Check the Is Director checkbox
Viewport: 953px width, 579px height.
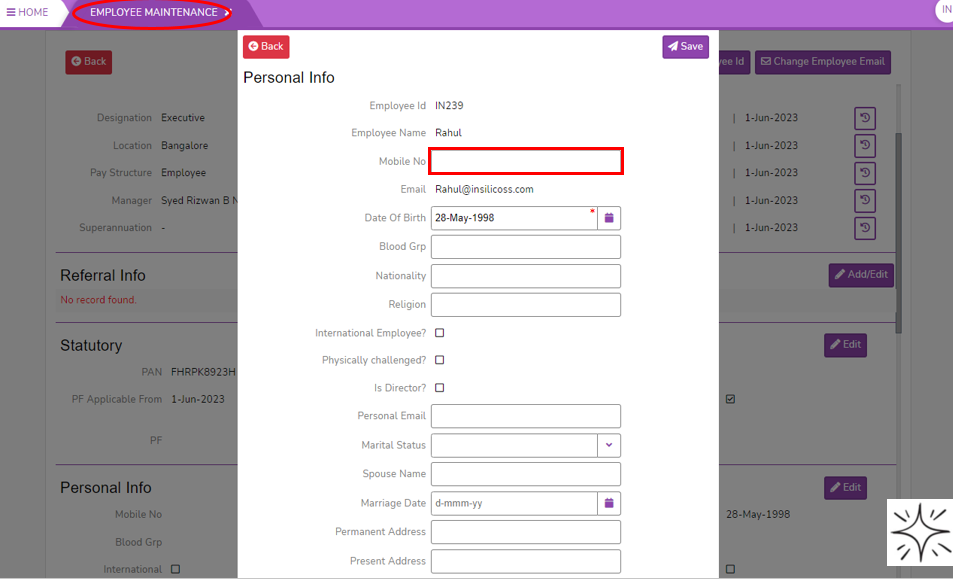click(x=440, y=388)
